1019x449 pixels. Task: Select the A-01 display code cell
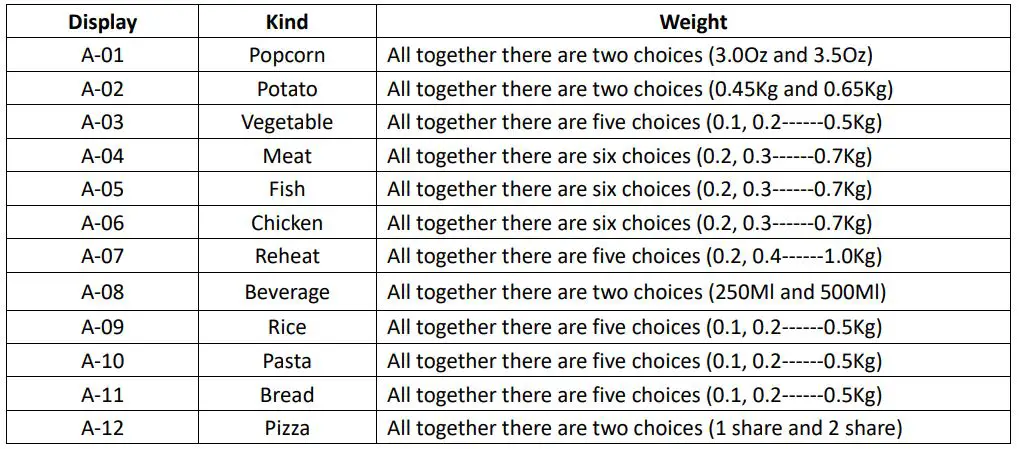(102, 55)
